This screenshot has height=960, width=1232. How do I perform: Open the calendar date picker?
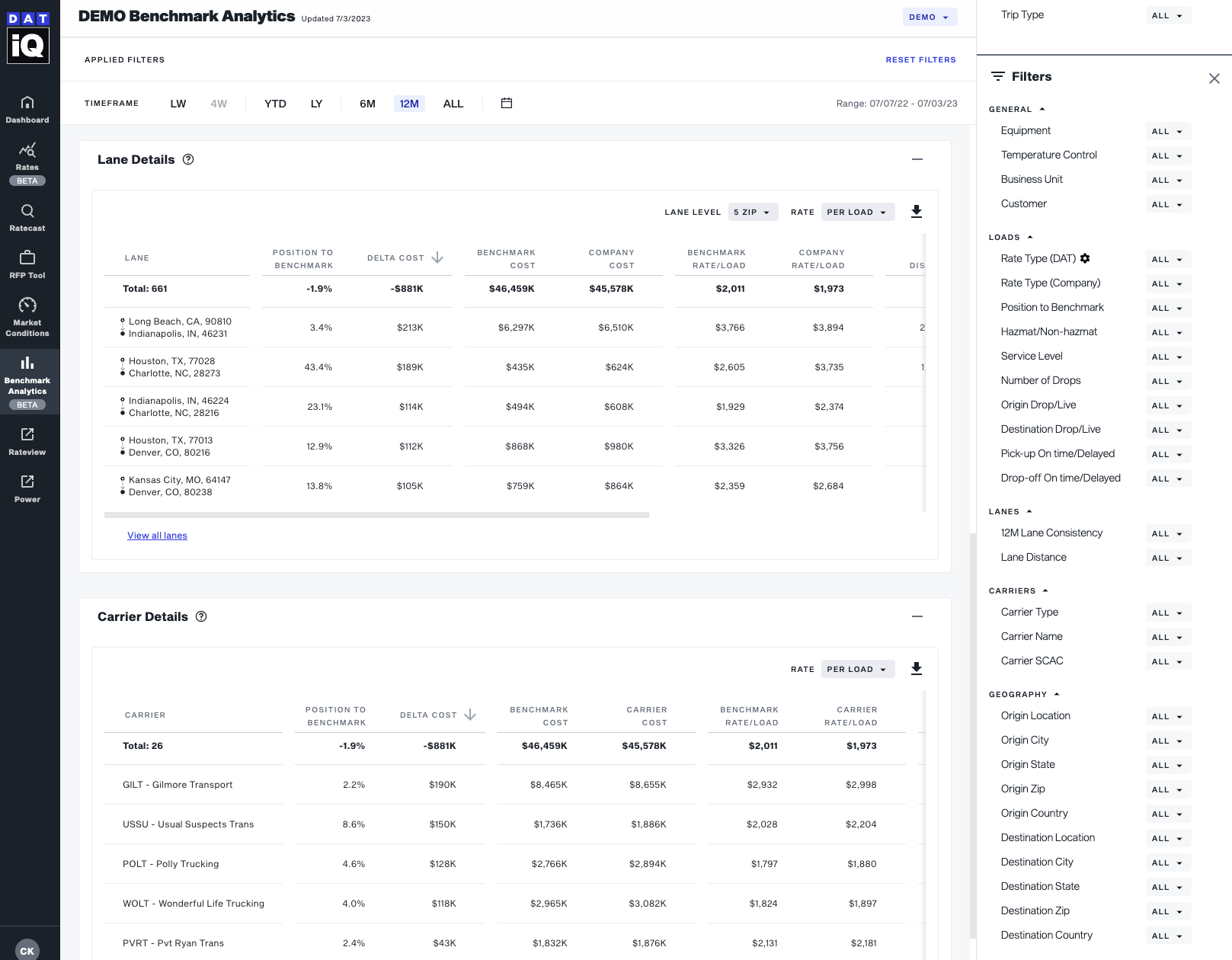tap(506, 103)
